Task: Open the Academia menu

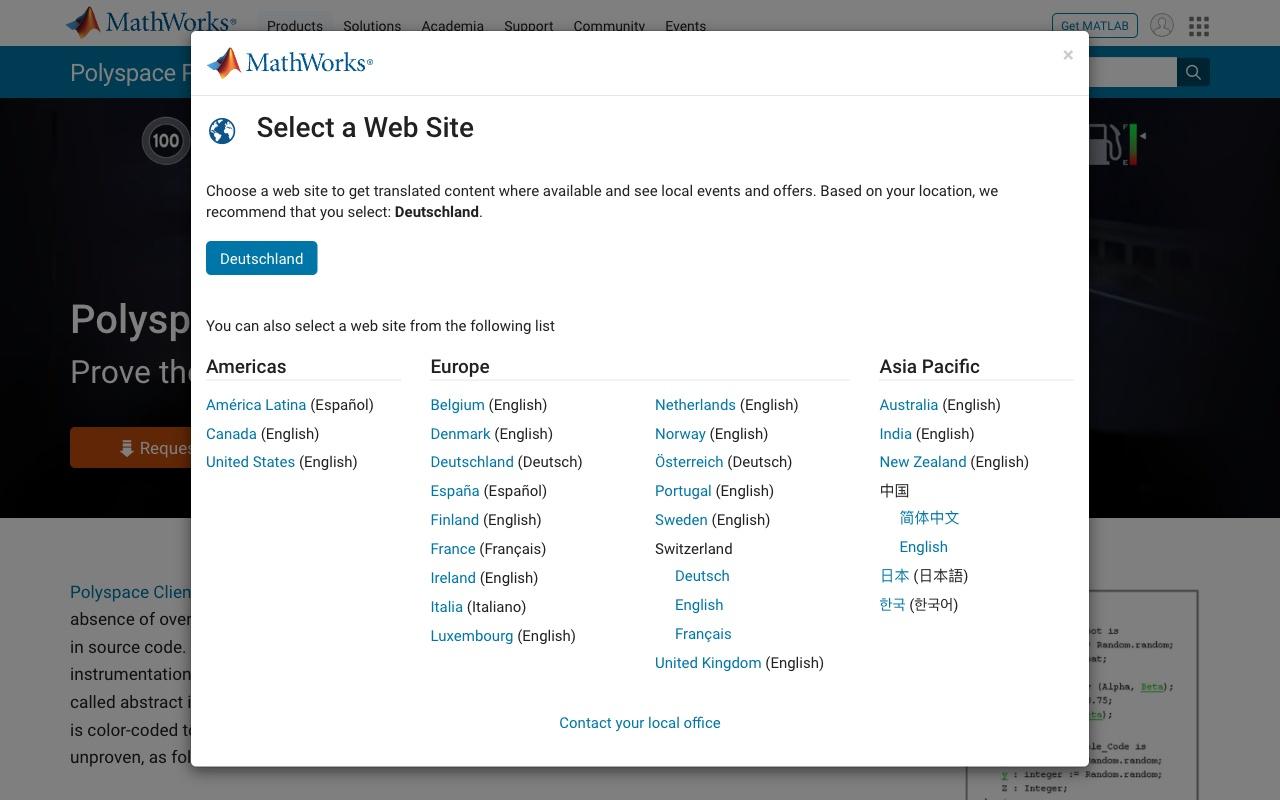Action: 452,26
